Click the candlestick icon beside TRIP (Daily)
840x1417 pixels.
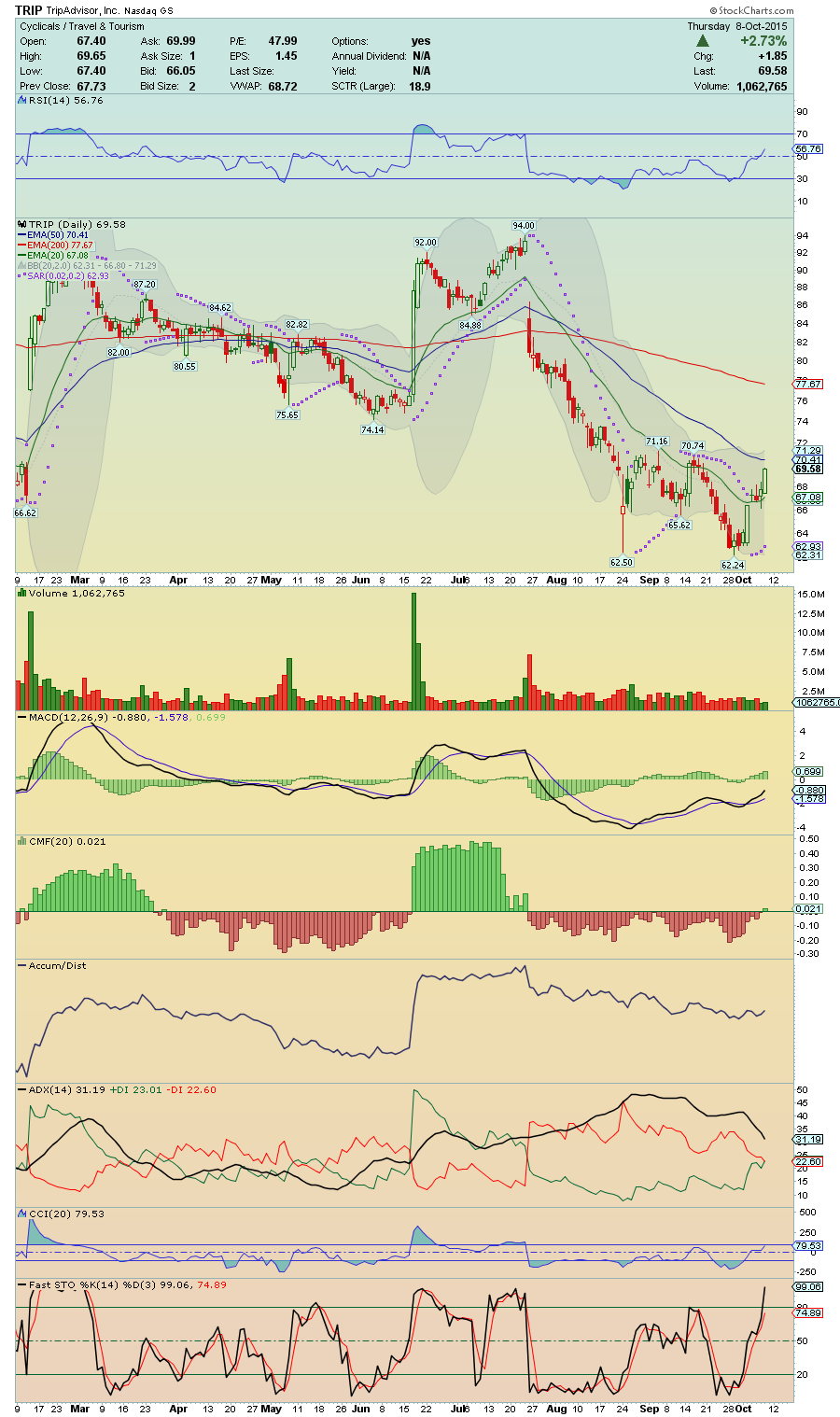[23, 224]
